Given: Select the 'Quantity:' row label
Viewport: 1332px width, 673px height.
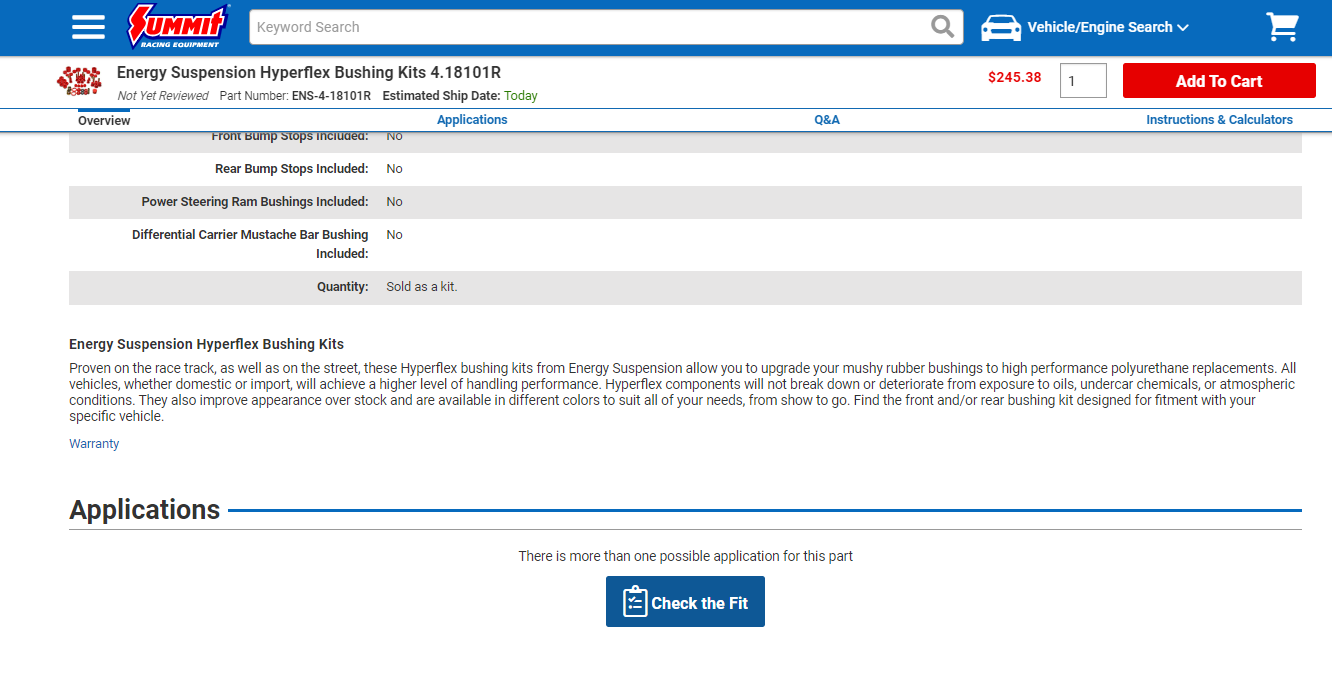Looking at the screenshot, I should 343,287.
